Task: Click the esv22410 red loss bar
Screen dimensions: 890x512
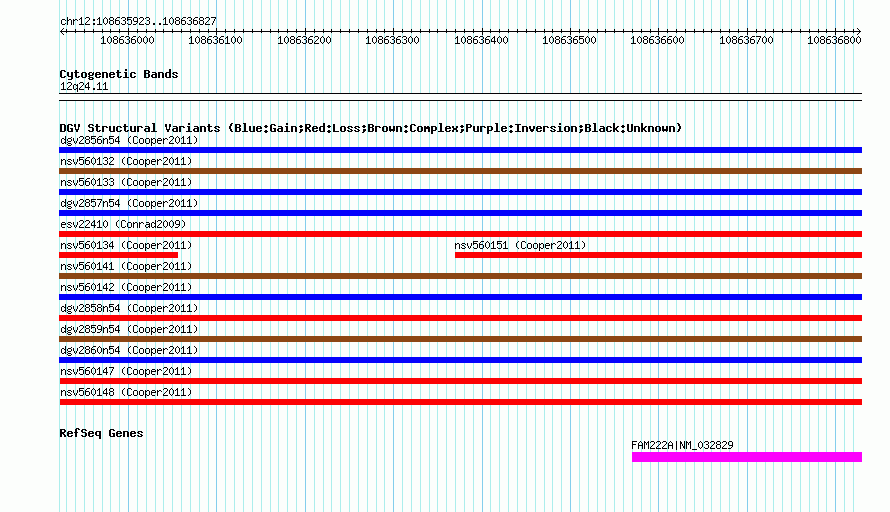Action: (460, 234)
